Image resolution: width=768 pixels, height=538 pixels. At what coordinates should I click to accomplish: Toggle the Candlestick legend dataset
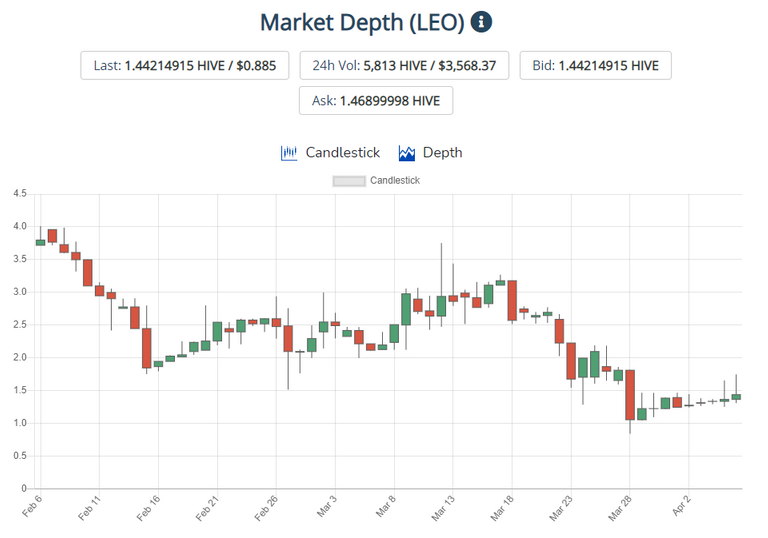[376, 181]
